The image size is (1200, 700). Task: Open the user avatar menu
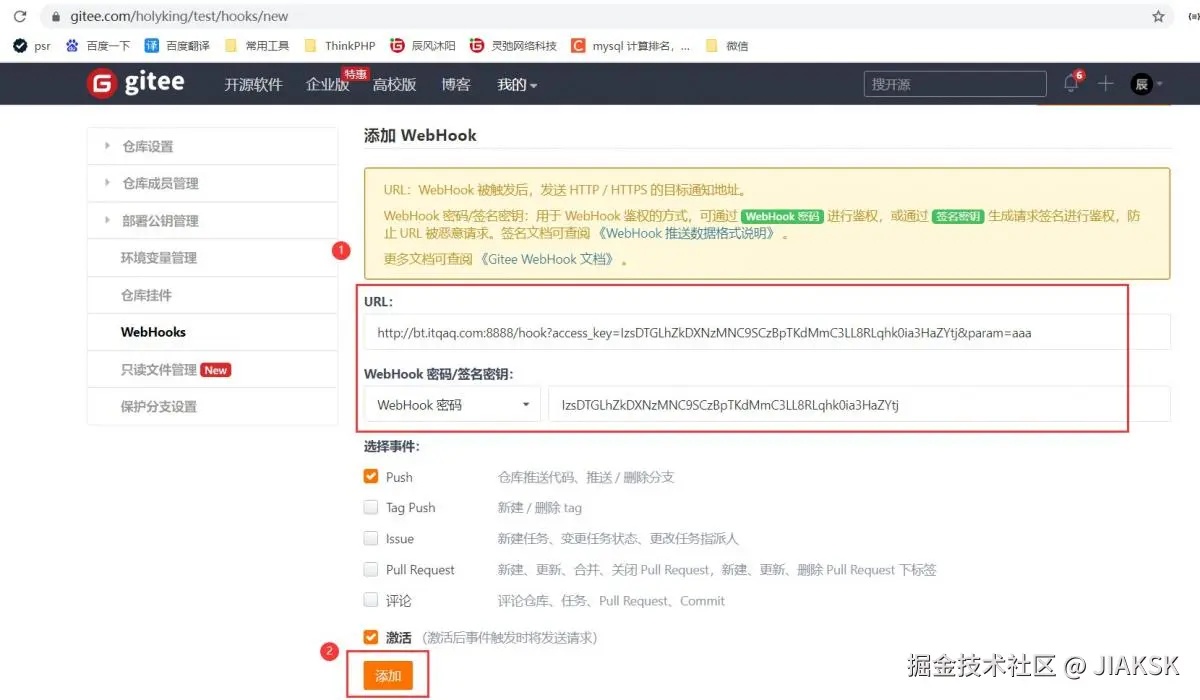click(x=1146, y=84)
